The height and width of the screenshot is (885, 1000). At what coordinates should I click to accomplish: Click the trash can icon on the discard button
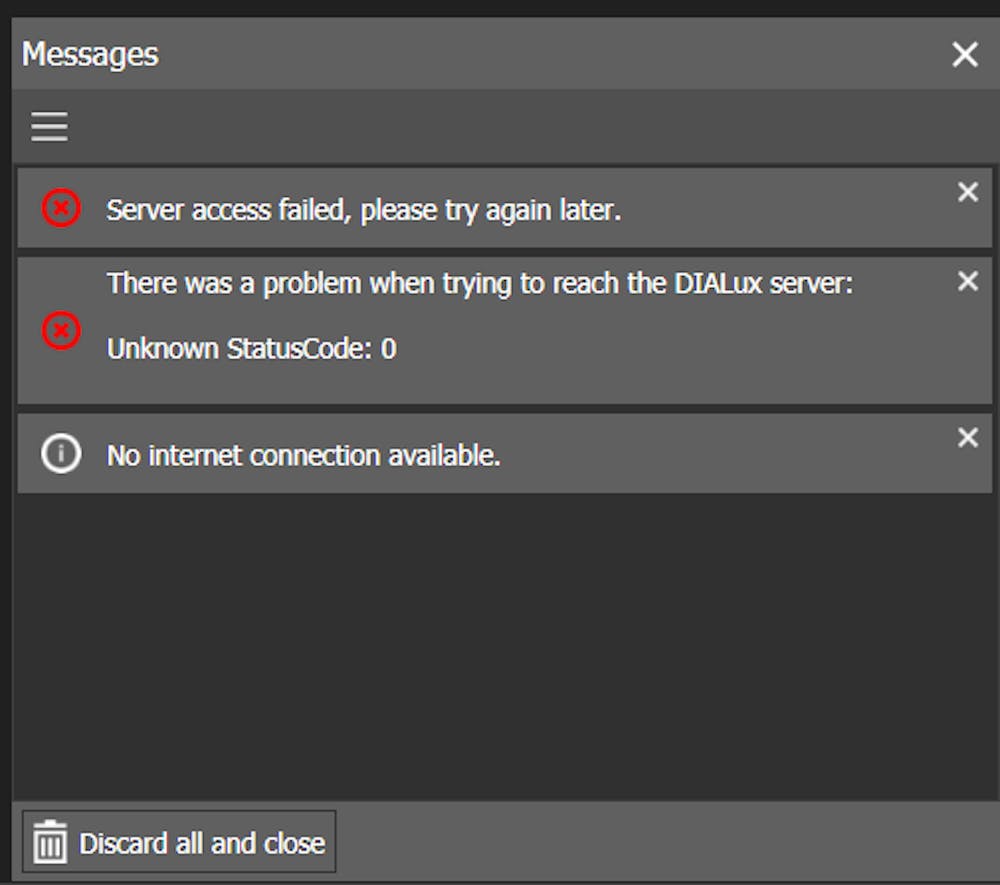(x=50, y=842)
